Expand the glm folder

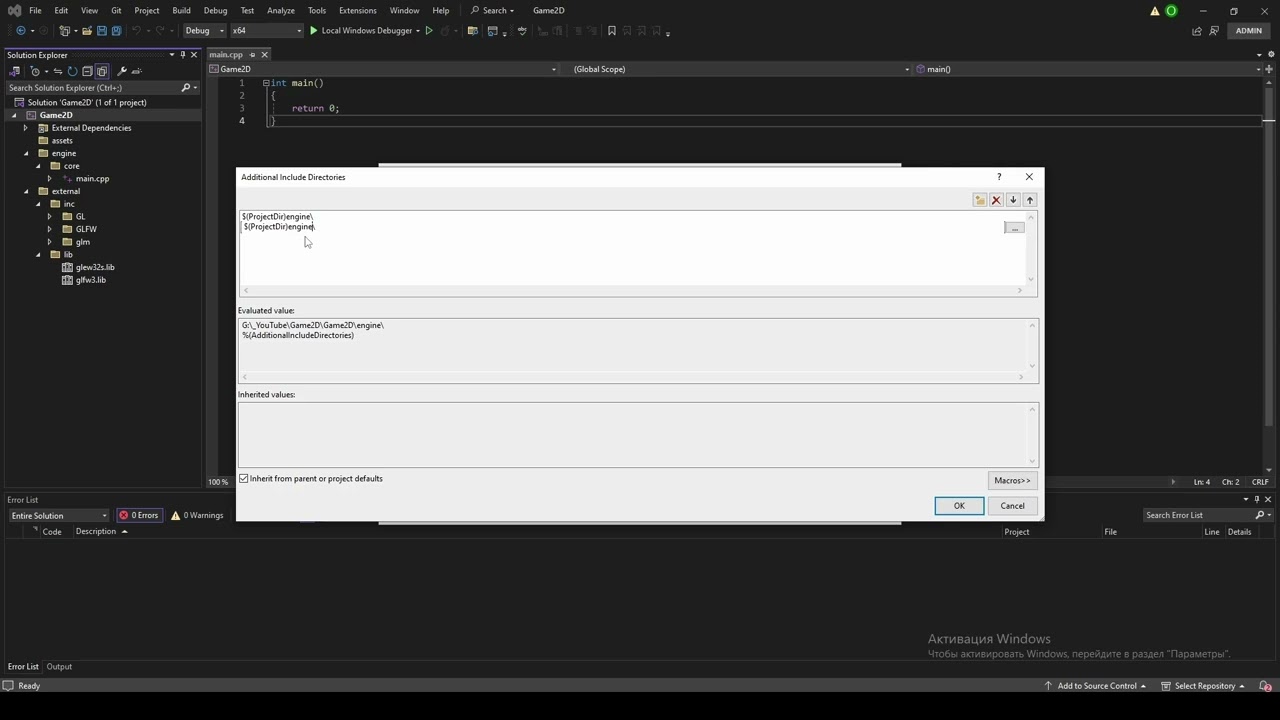click(x=49, y=242)
